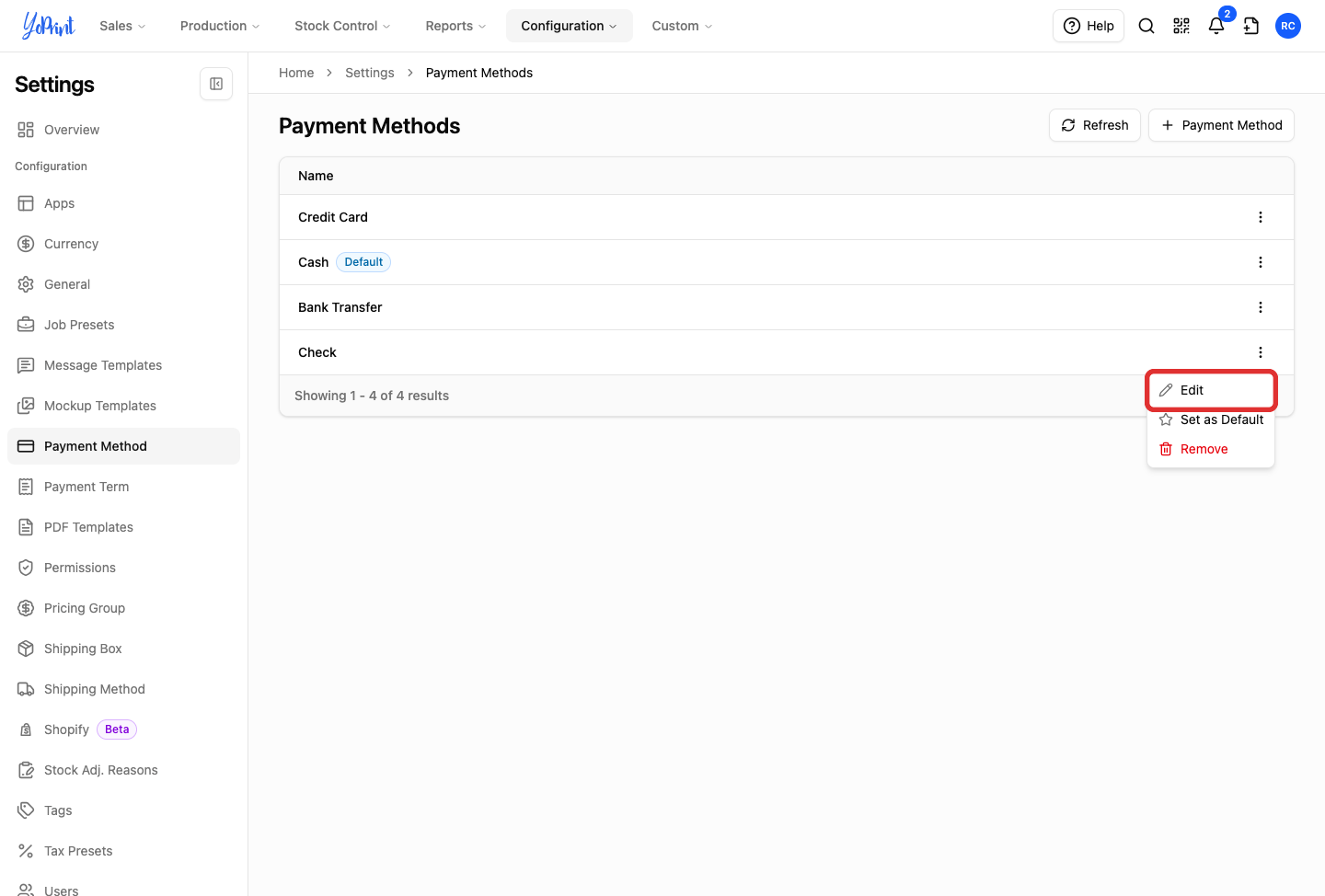Open Message Templates settings
Screen dimensions: 1325x896
tap(123, 365)
